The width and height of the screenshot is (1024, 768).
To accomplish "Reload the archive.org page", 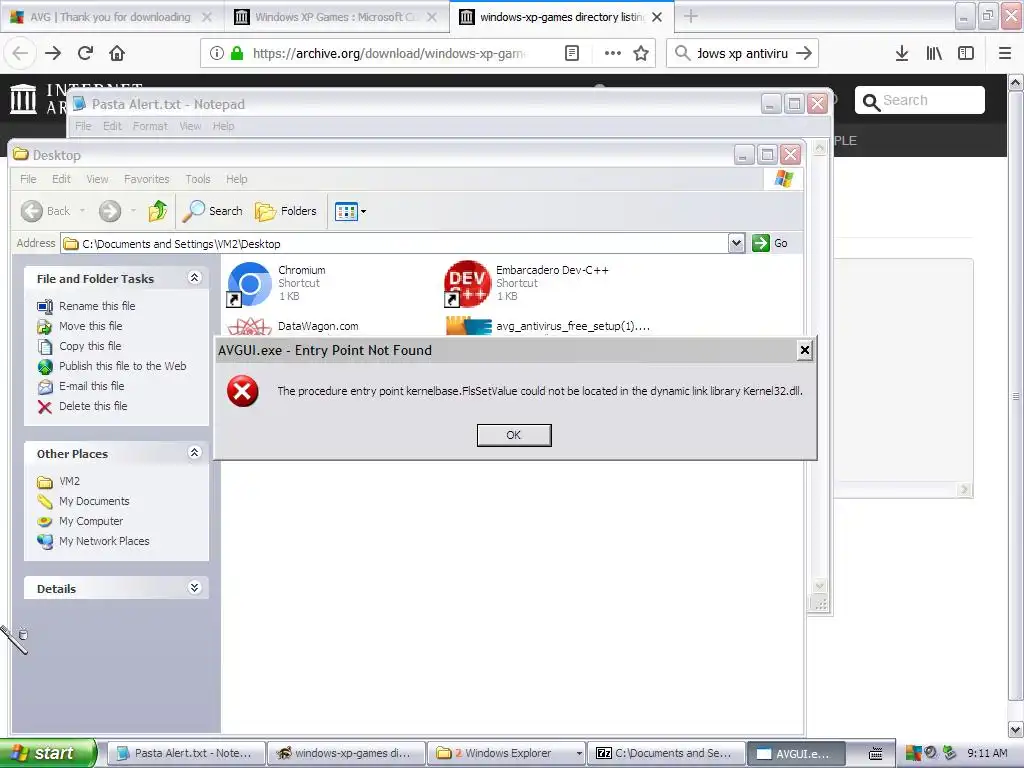I will (85, 53).
